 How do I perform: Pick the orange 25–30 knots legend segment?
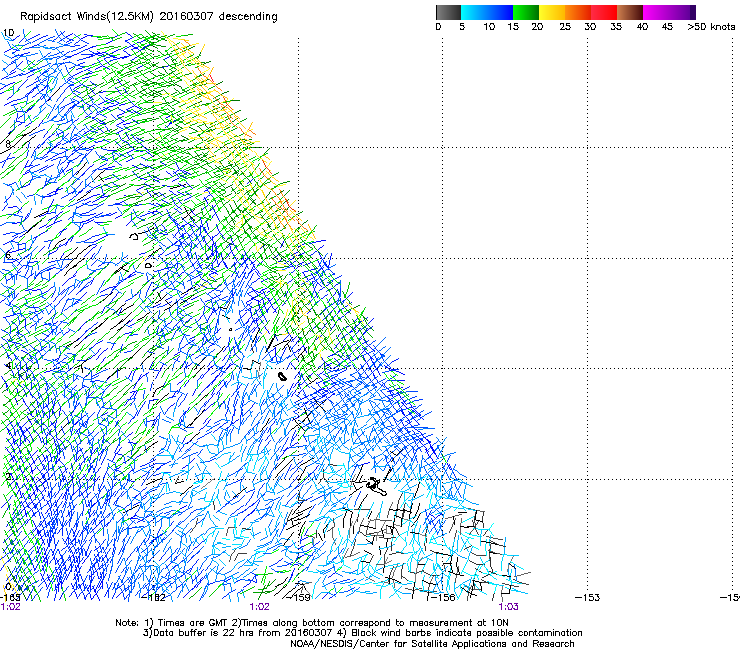(x=578, y=12)
